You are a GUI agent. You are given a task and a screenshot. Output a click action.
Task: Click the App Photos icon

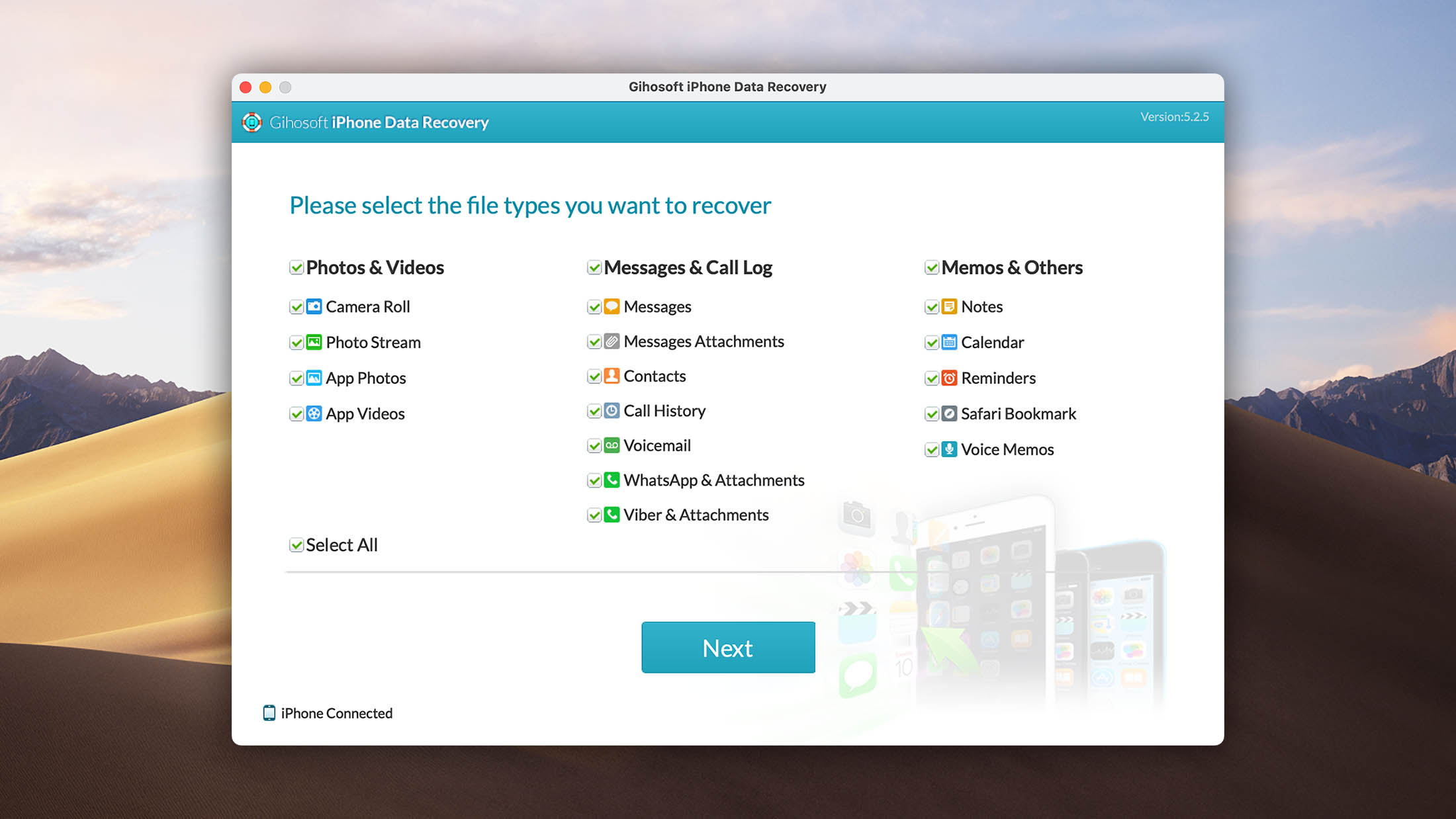314,378
